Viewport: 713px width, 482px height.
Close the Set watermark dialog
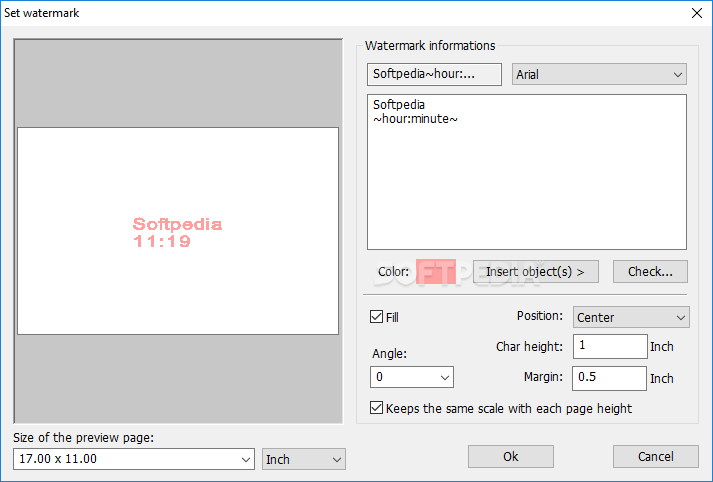point(697,13)
